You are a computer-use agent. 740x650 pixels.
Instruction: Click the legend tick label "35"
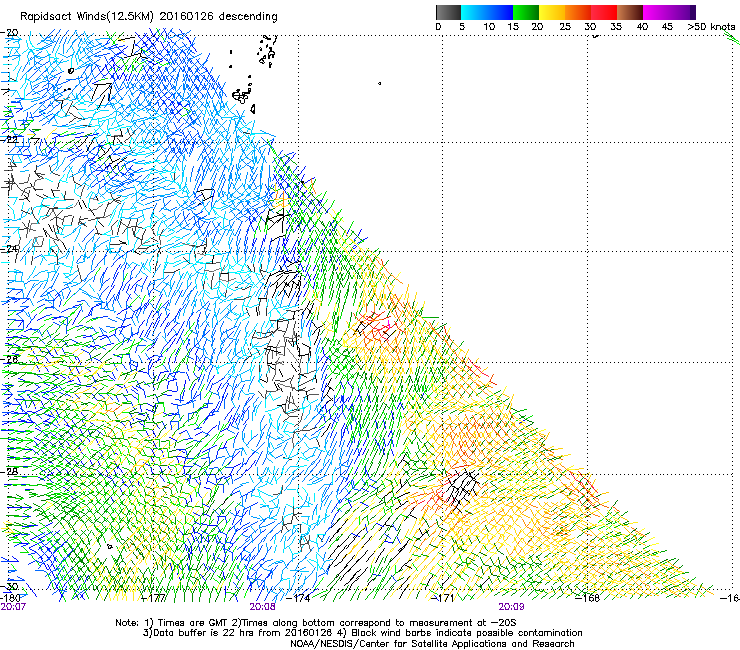pyautogui.click(x=616, y=27)
